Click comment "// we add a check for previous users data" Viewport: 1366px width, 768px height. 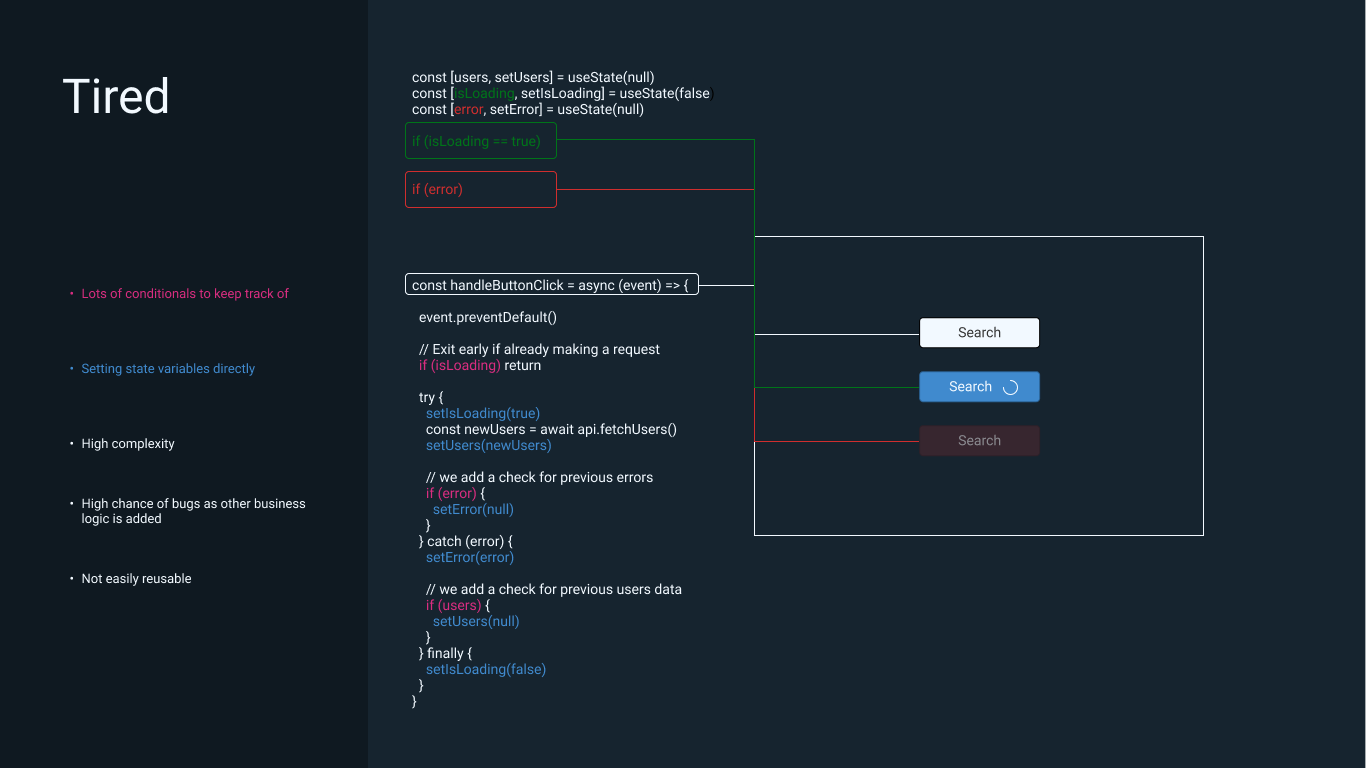pyautogui.click(x=554, y=589)
